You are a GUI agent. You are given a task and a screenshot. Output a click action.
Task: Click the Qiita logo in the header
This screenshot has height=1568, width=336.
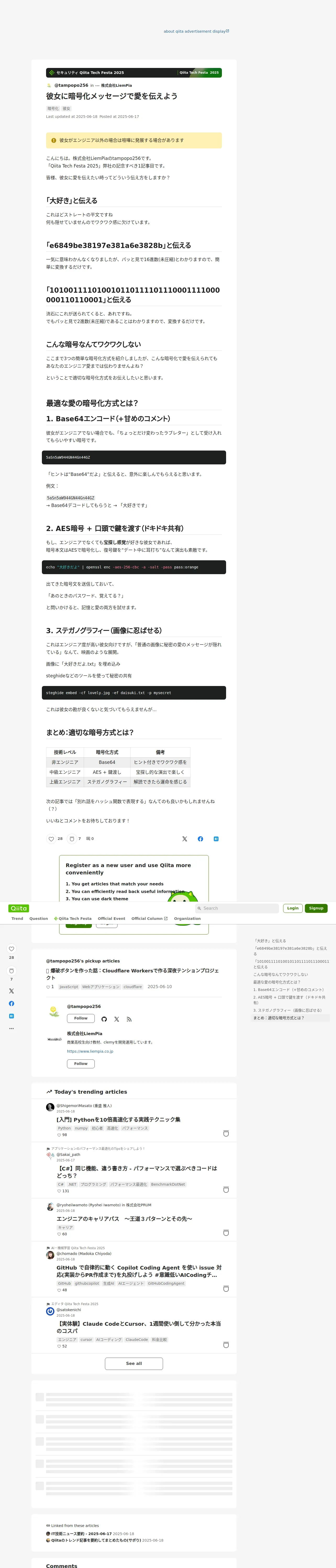click(x=19, y=908)
